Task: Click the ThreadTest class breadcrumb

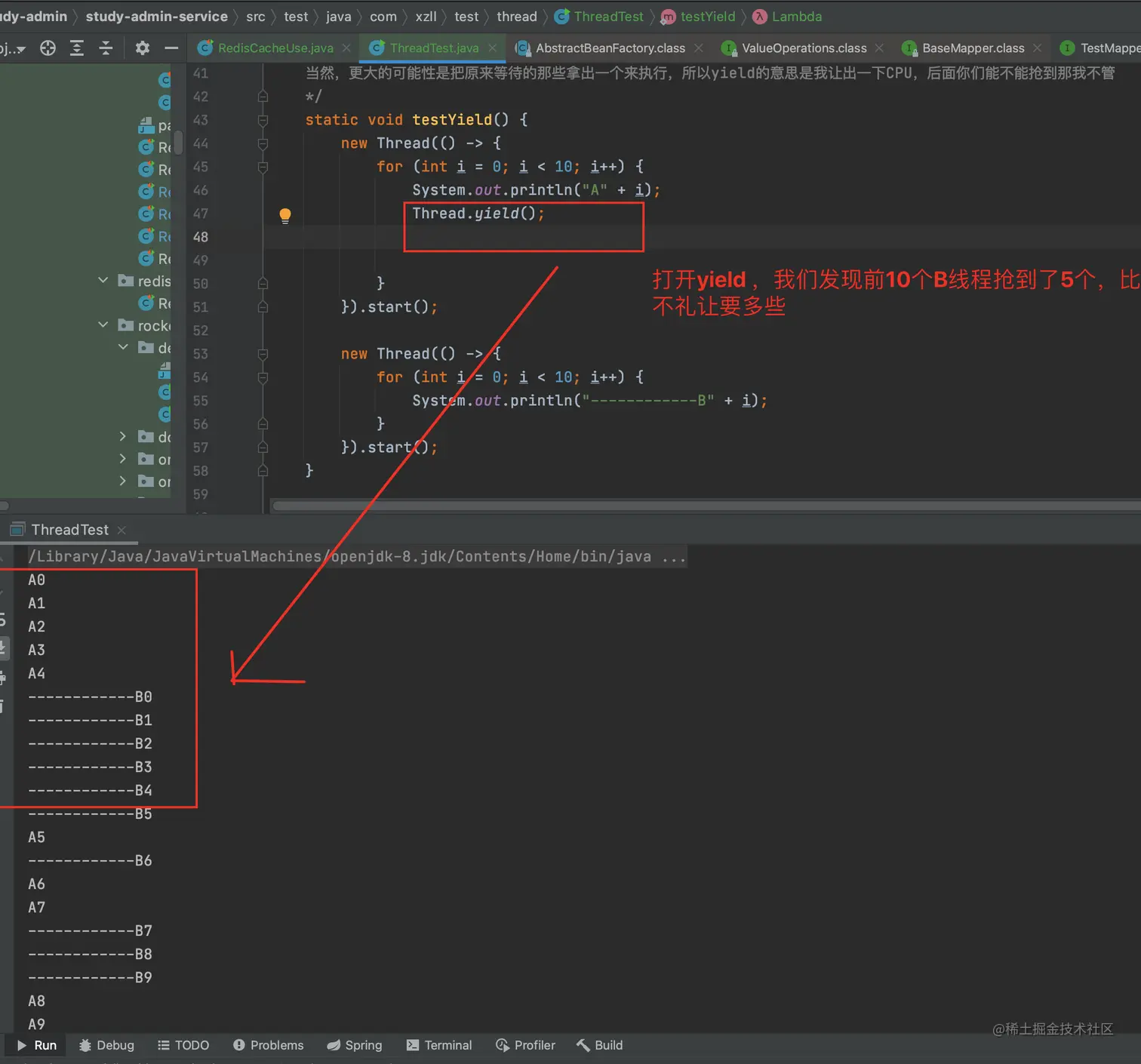Action: (600, 17)
